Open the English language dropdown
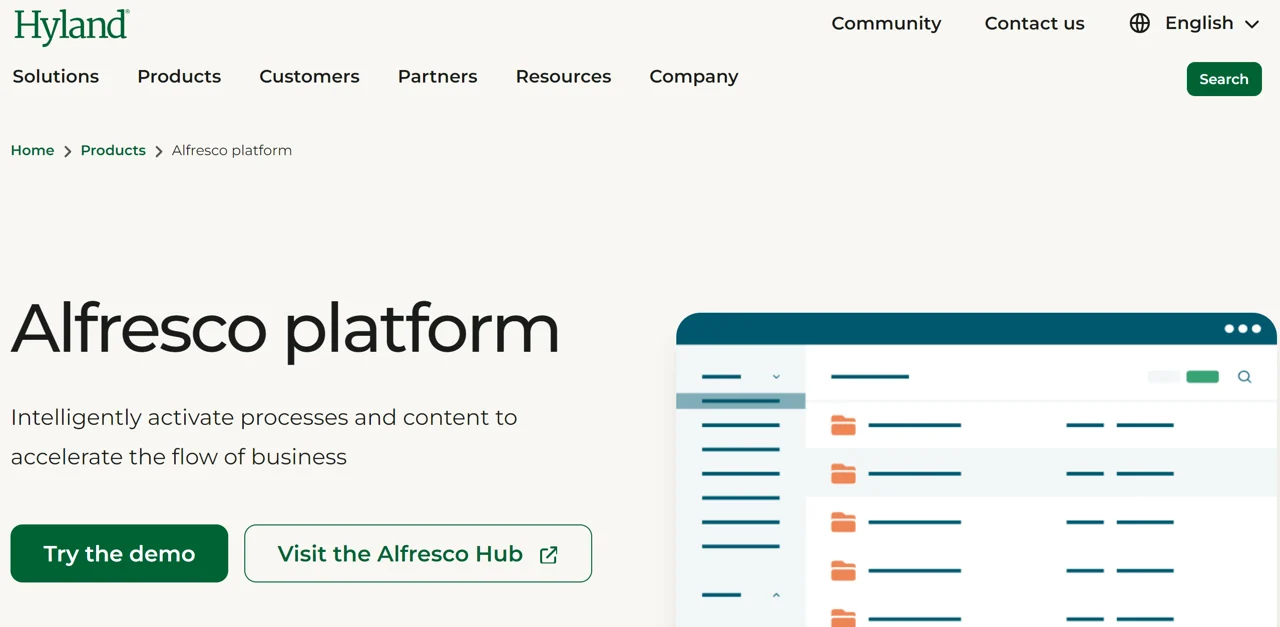Viewport: 1280px width, 627px height. pyautogui.click(x=1194, y=23)
